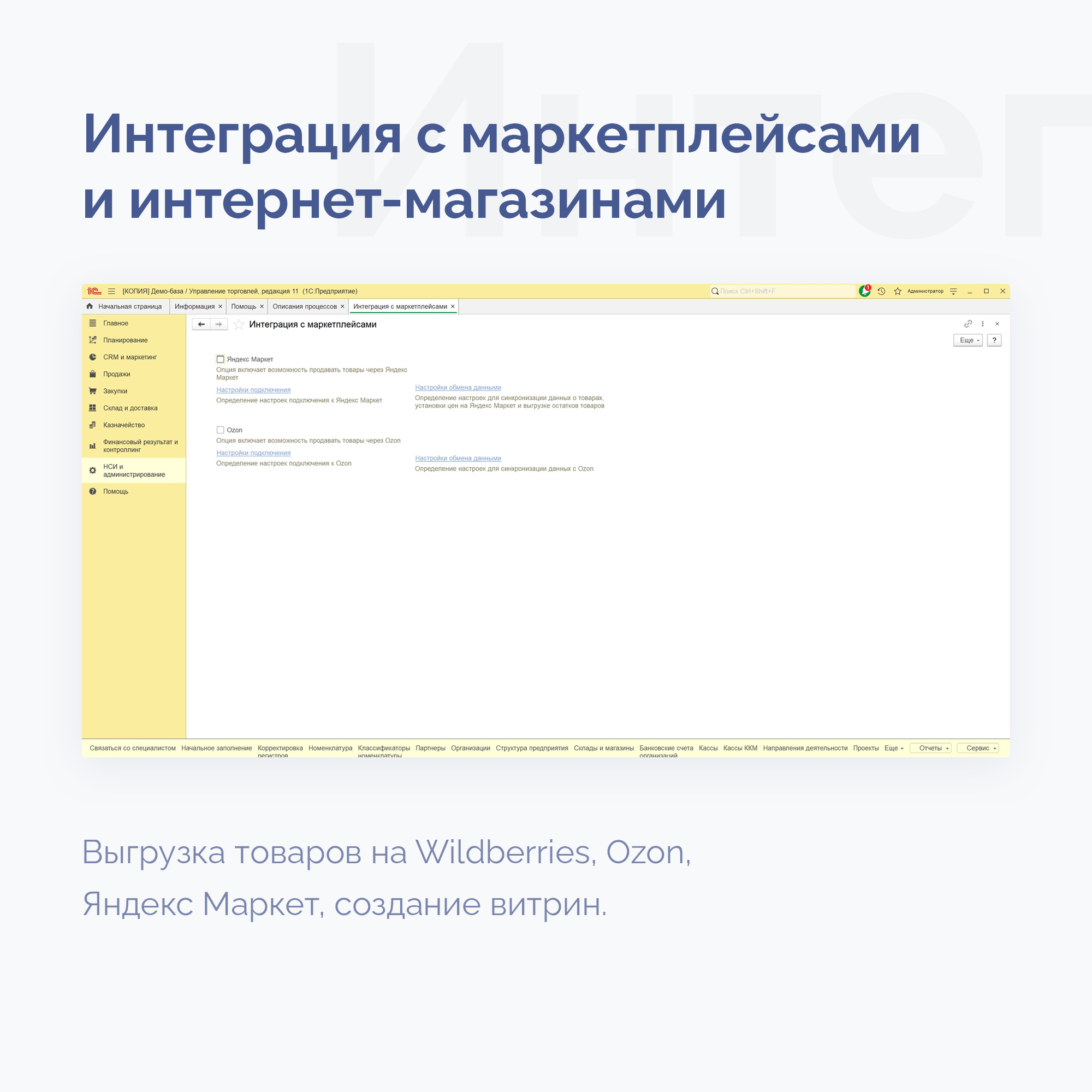Image resolution: width=1092 pixels, height=1092 pixels.
Task: Enable the Яндекс Маркет checkbox
Action: coord(221,359)
